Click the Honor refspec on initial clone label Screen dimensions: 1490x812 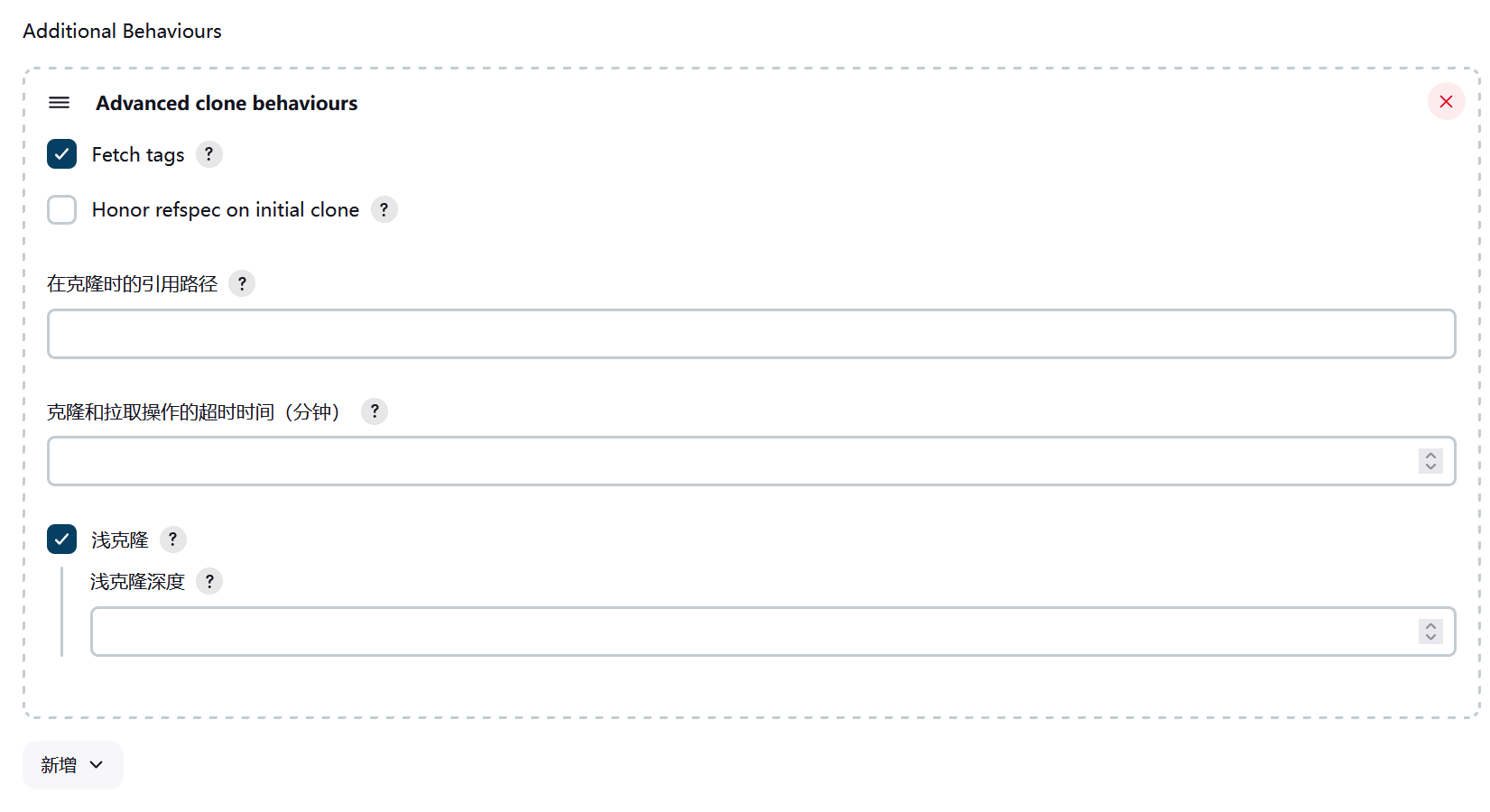pos(226,210)
